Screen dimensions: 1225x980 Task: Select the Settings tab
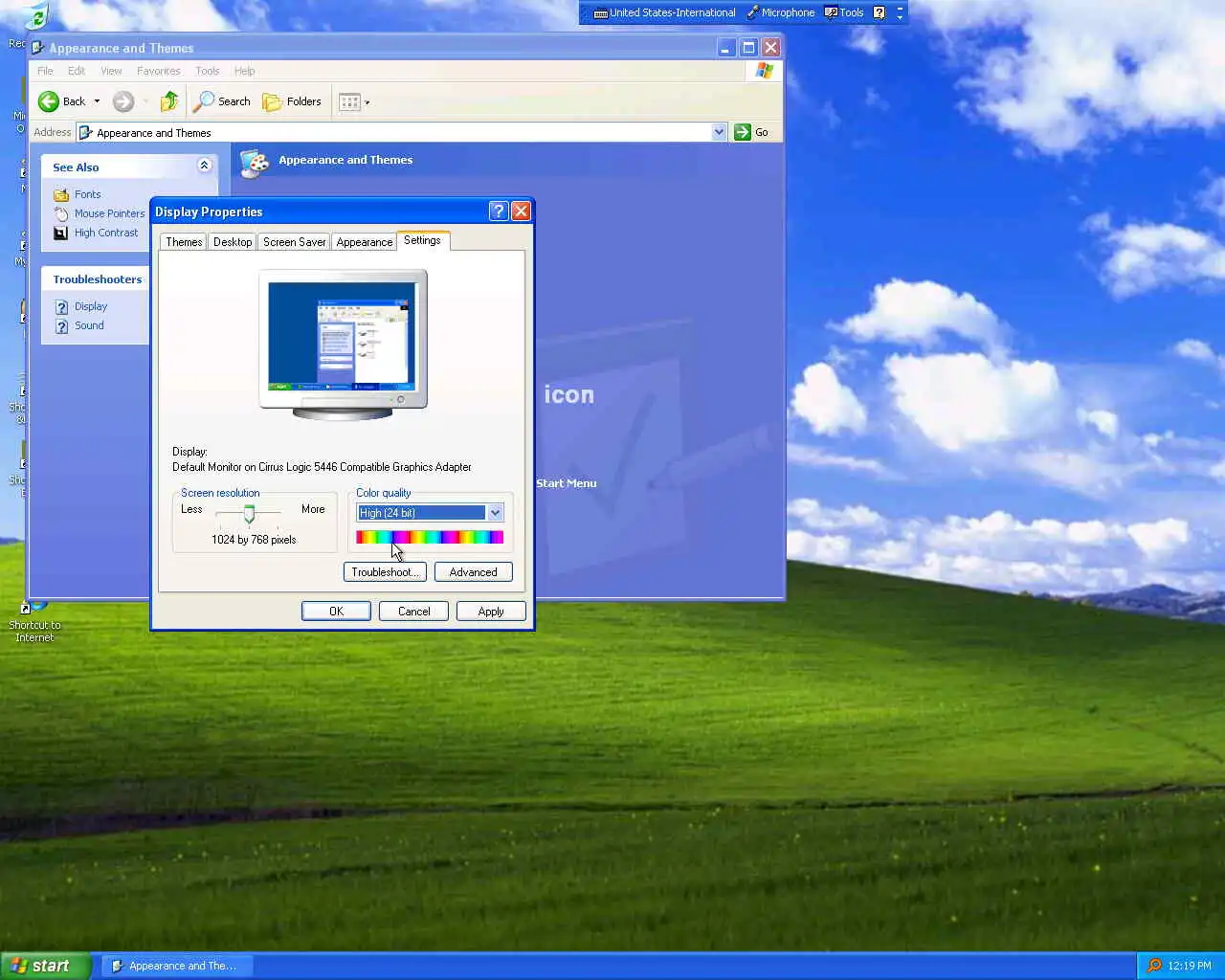[422, 240]
